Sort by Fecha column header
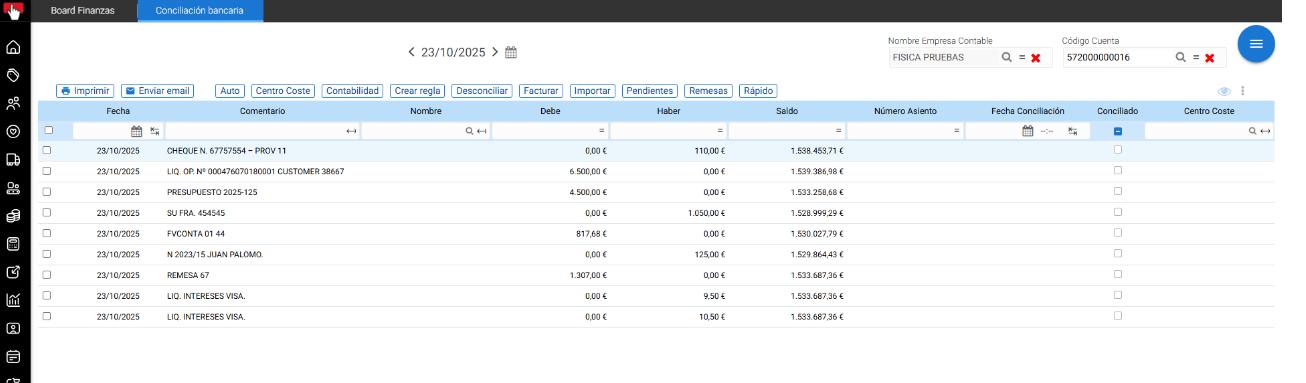This screenshot has width=1306, height=383. [118, 111]
